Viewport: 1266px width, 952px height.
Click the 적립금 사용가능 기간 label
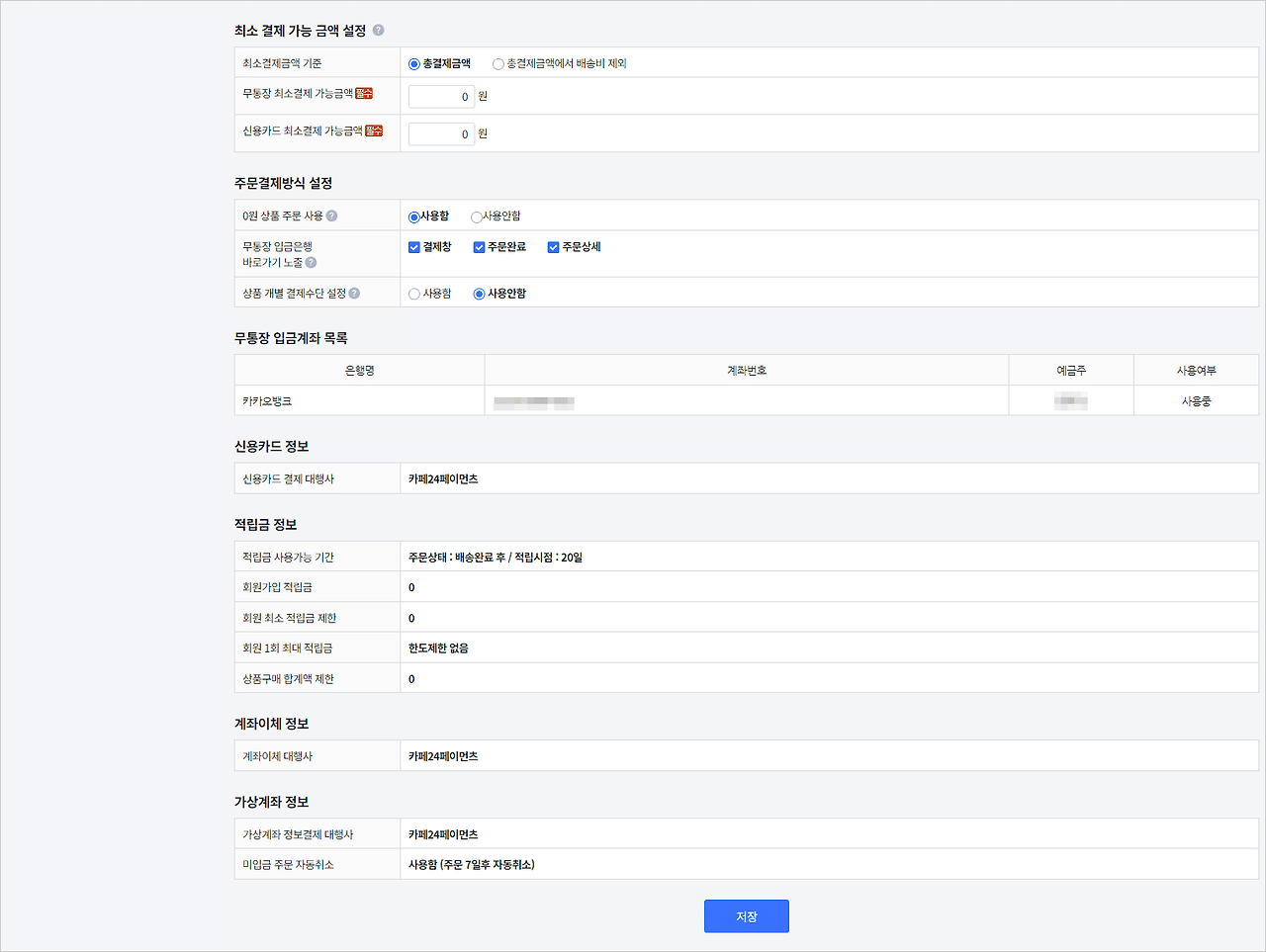click(x=288, y=558)
